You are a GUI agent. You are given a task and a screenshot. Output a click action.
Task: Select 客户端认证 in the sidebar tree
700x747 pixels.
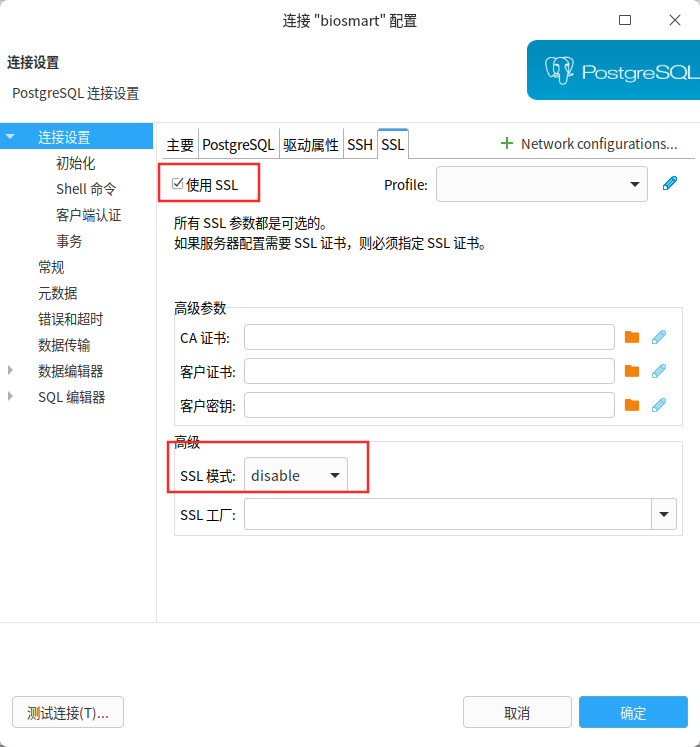click(x=88, y=215)
